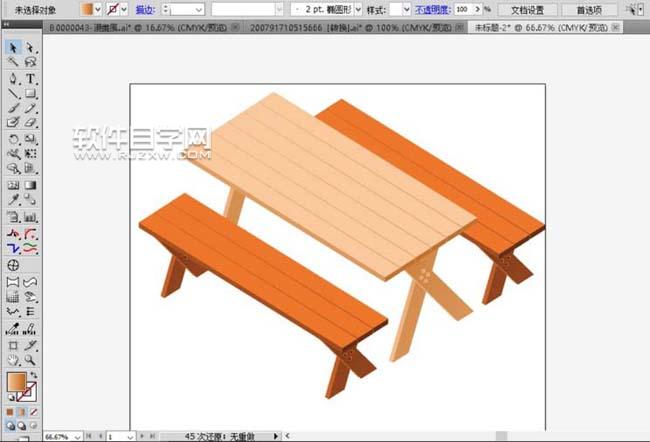Viewport: 650px width, 442px height.
Task: Select the Eyedropper tool
Action: [x=13, y=200]
